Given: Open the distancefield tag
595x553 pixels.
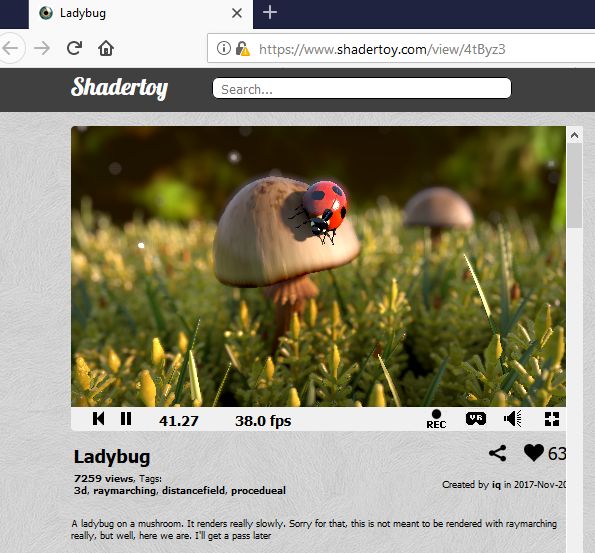Looking at the screenshot, I should coord(193,491).
